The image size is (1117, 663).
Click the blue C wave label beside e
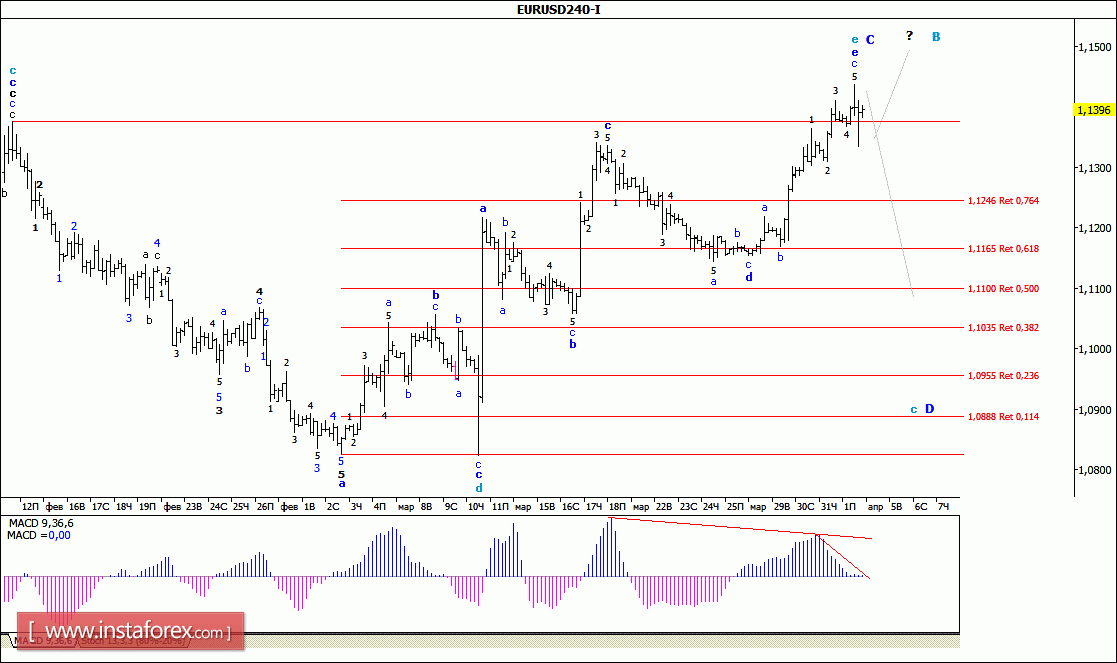[x=870, y=40]
